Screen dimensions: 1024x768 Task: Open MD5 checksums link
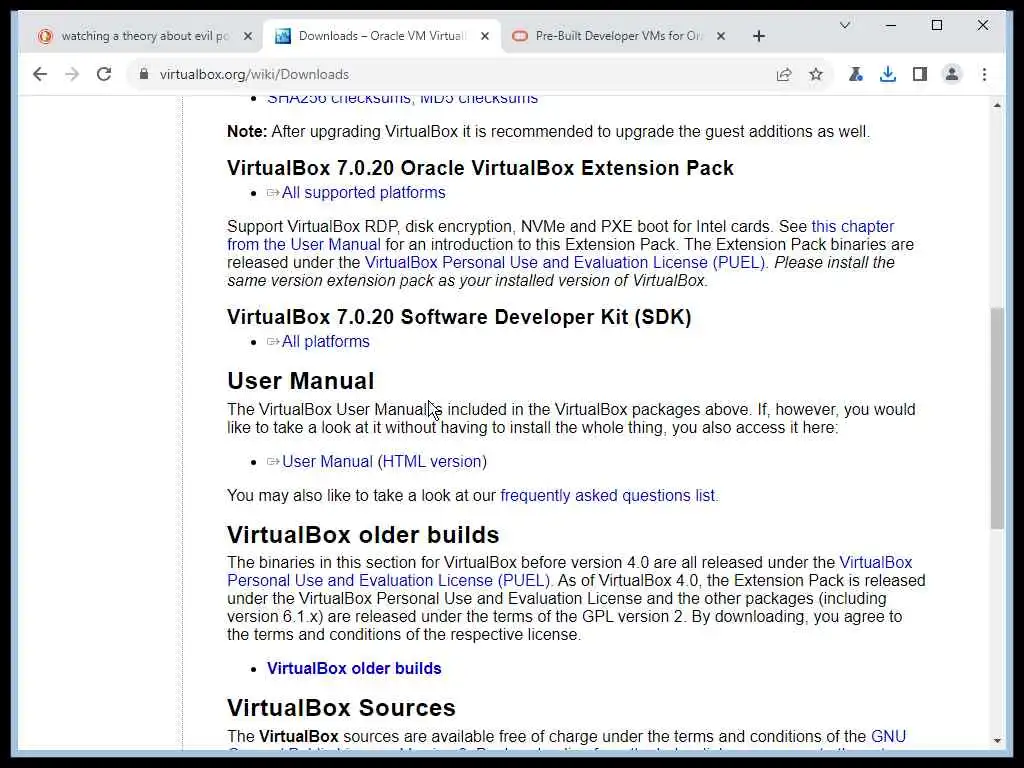(x=479, y=98)
